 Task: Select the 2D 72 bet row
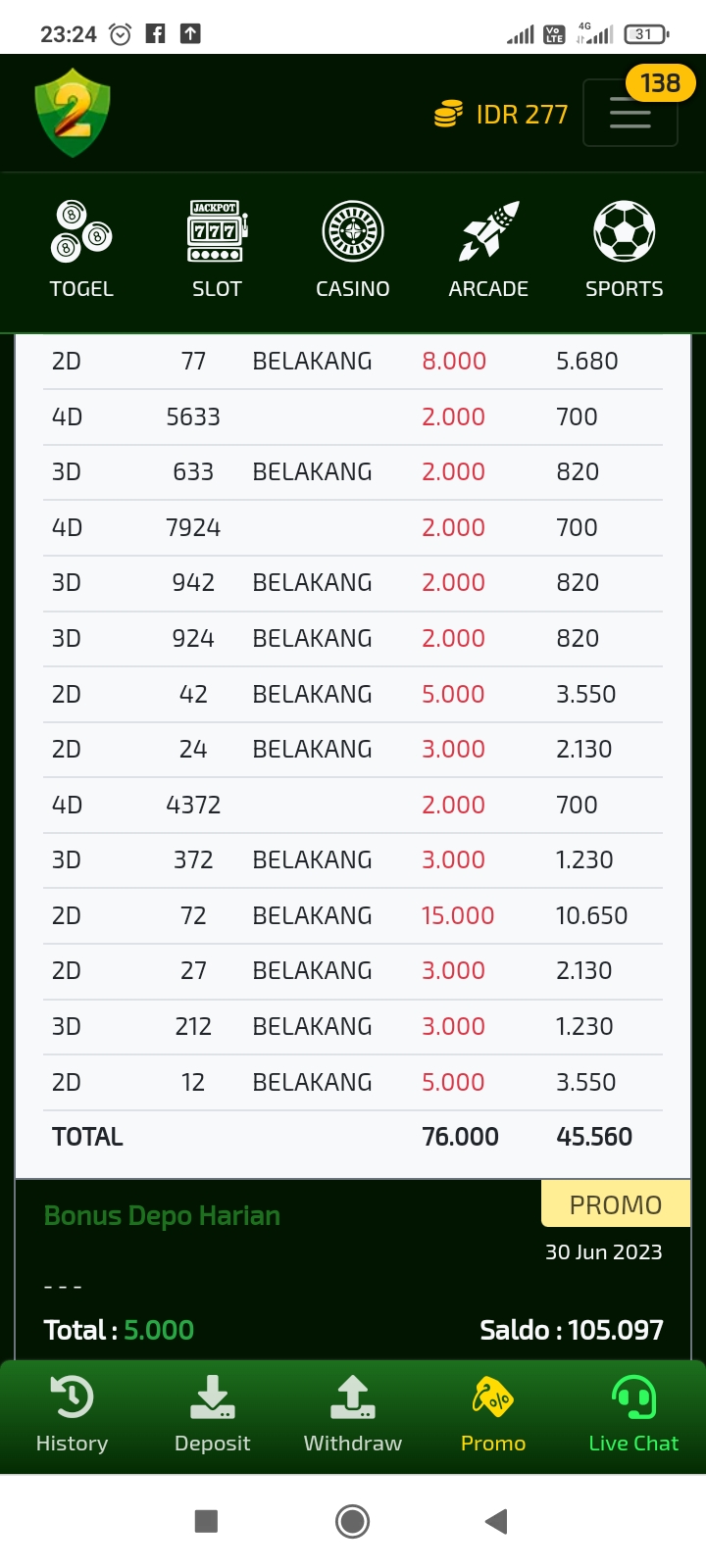click(353, 915)
